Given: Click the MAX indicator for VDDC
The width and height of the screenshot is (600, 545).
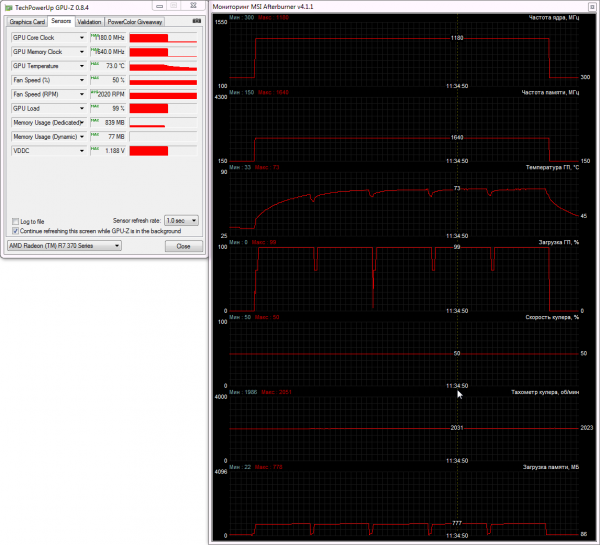Looking at the screenshot, I should [95, 148].
